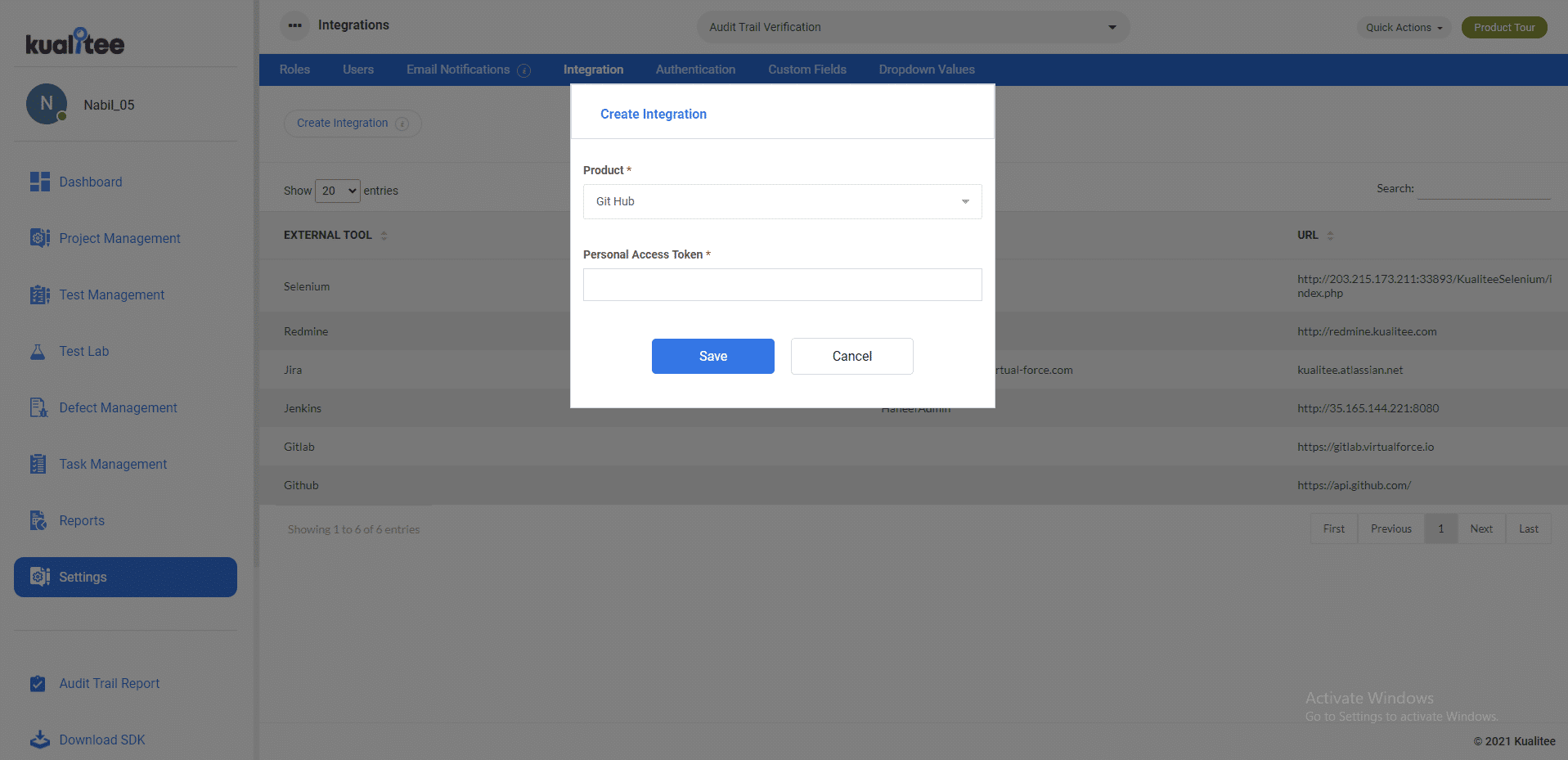Click the Settings gear icon
1568x760 pixels.
pyautogui.click(x=39, y=577)
